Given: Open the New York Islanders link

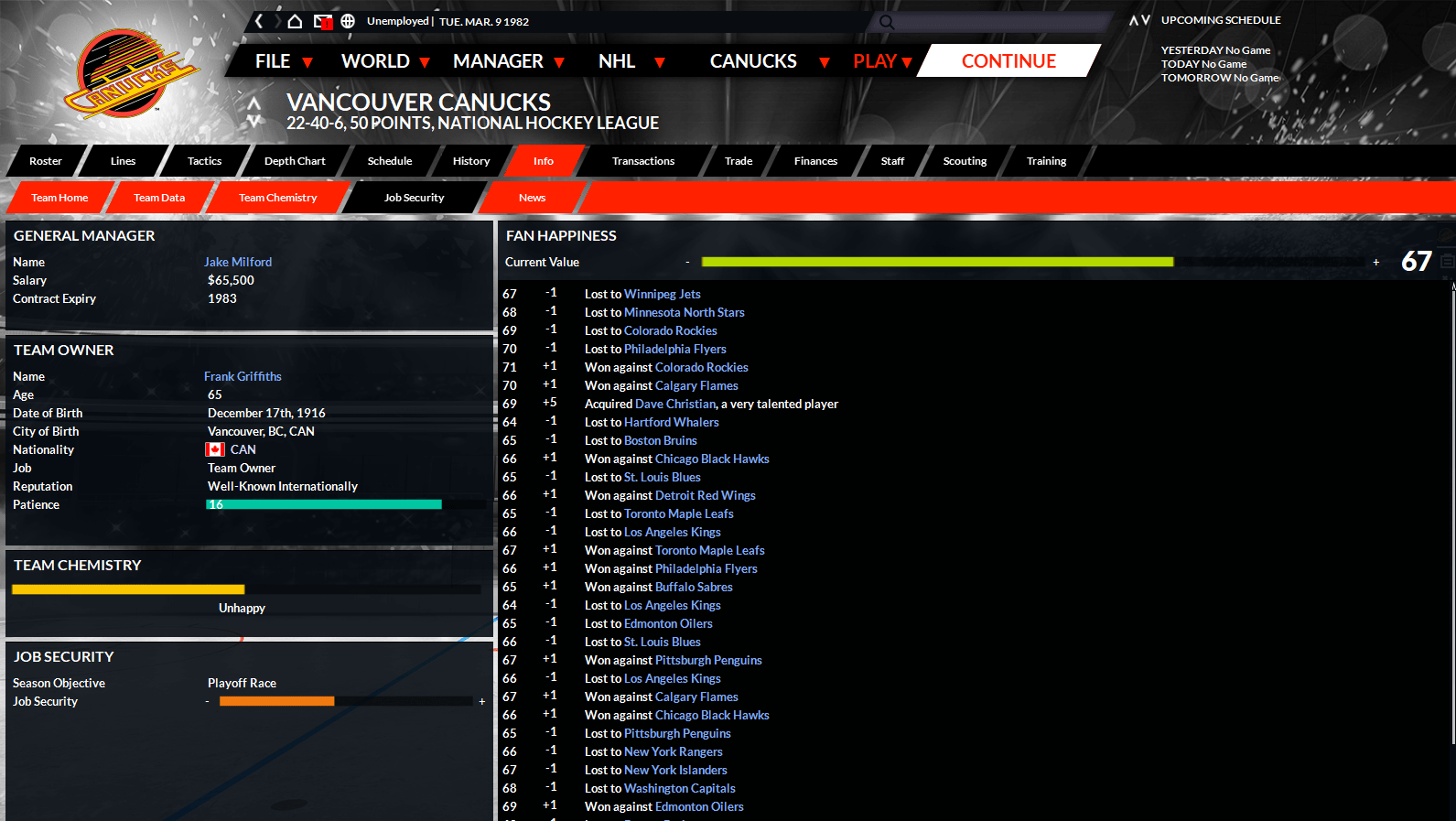Looking at the screenshot, I should tap(675, 770).
